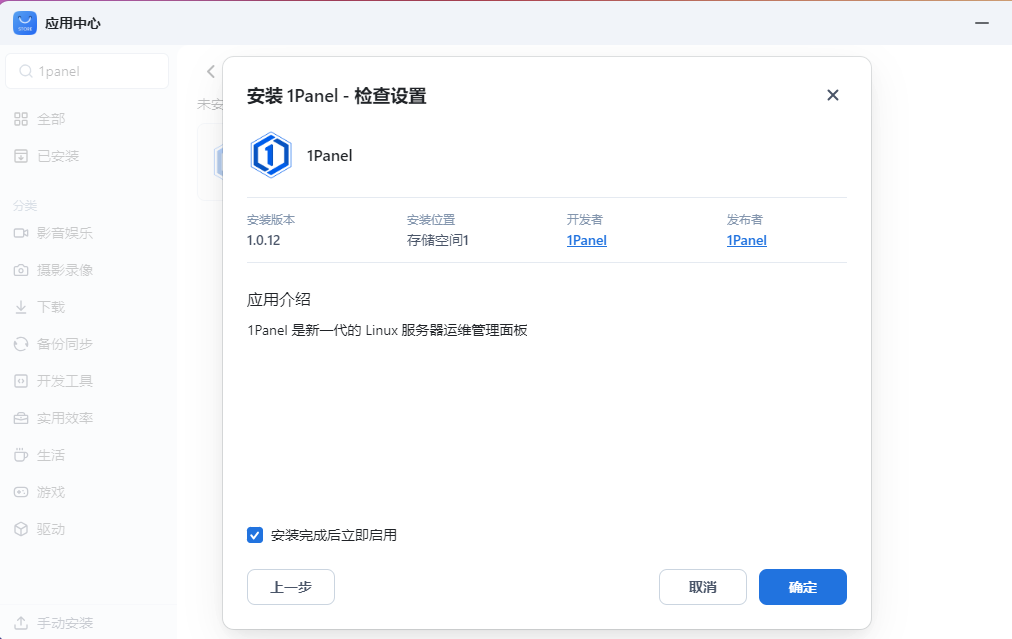This screenshot has height=639, width=1012.
Task: Close the install 1Panel dialog
Action: [832, 95]
